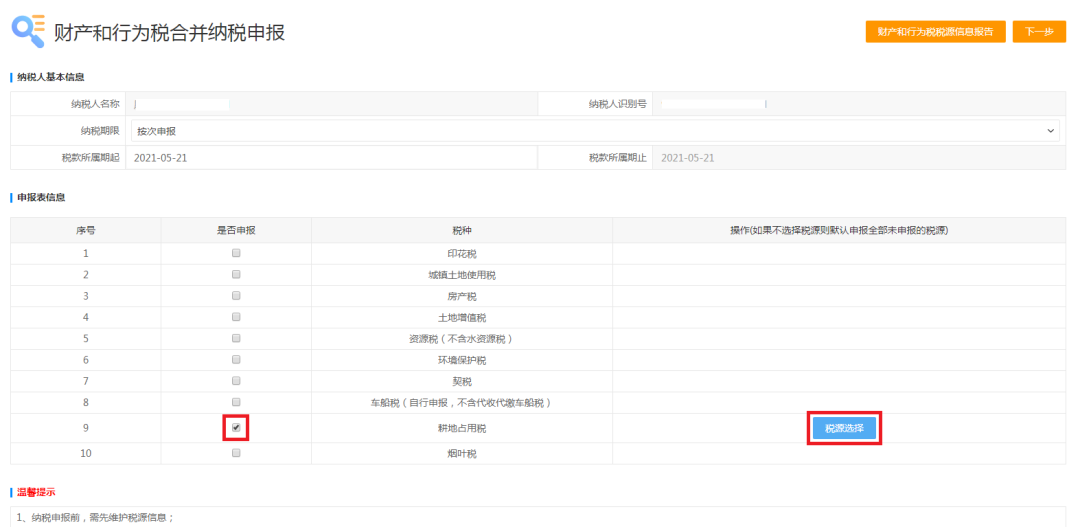Click the 税源选择 button
Viewport: 1080px width, 527px height.
[x=845, y=428]
